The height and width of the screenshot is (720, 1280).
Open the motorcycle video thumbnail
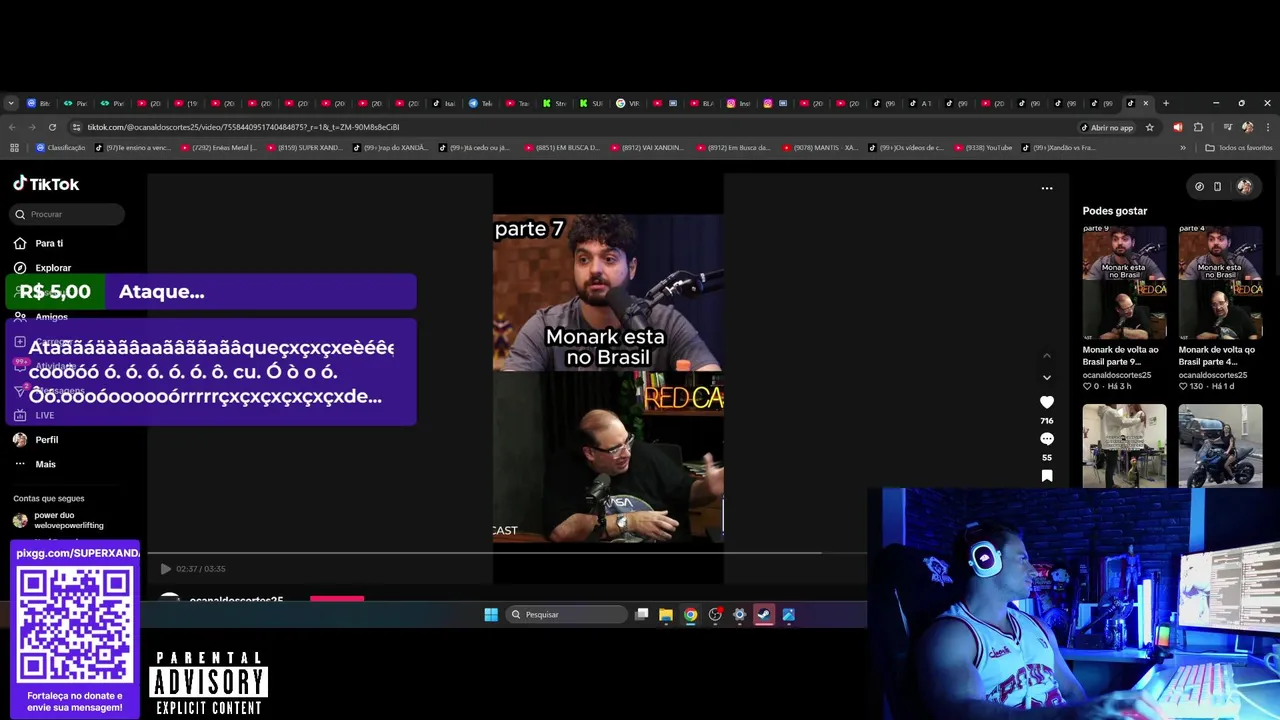[1220, 446]
